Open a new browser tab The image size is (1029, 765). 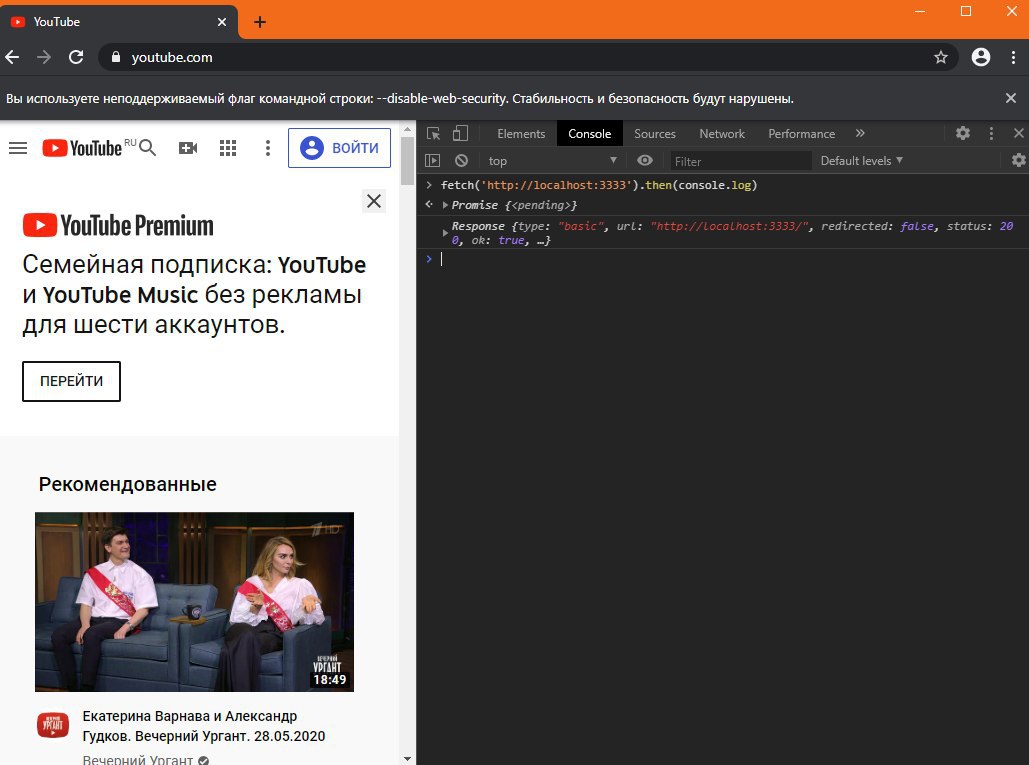point(260,22)
